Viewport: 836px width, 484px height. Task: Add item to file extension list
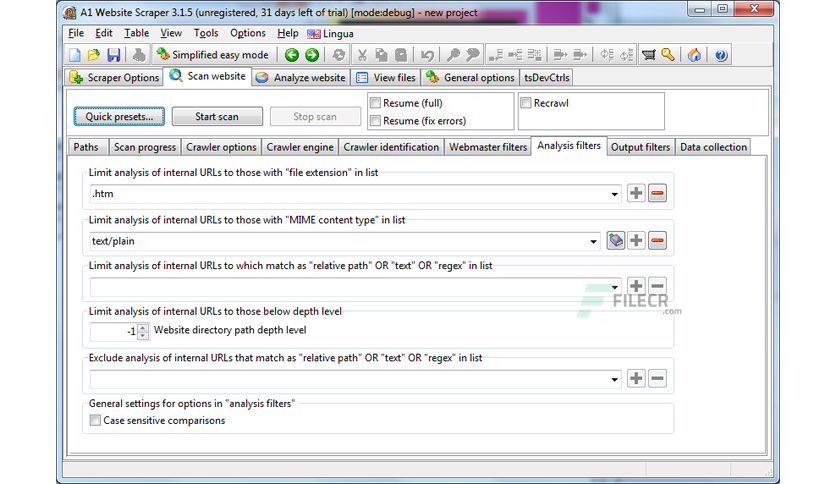pos(636,193)
